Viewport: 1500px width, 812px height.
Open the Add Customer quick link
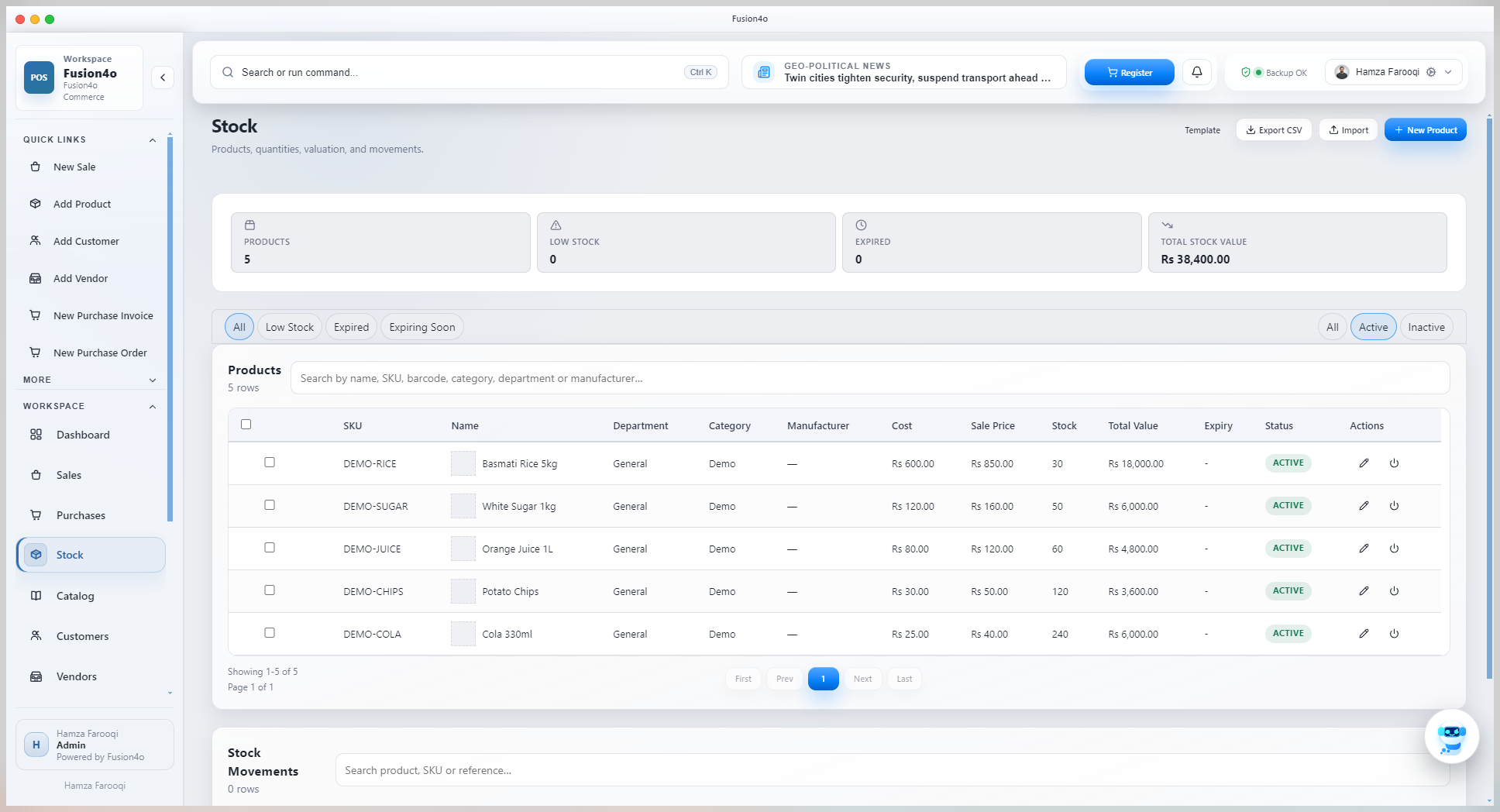click(85, 241)
